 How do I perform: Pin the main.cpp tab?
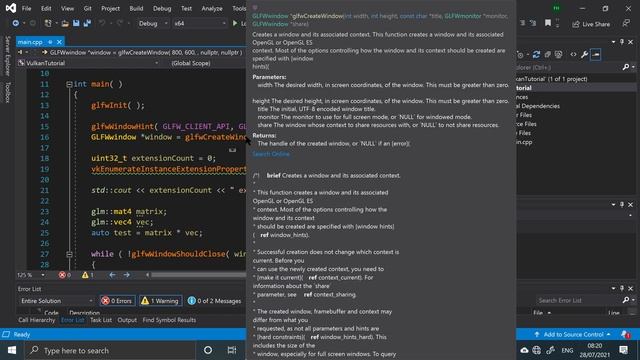pyautogui.click(x=50, y=42)
